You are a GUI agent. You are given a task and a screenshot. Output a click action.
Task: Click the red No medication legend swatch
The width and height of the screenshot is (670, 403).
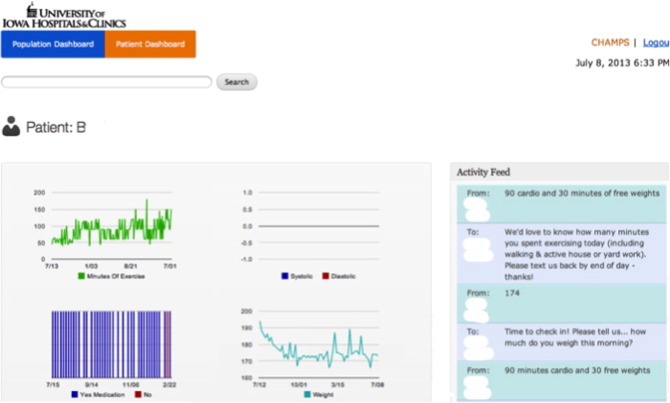point(137,395)
